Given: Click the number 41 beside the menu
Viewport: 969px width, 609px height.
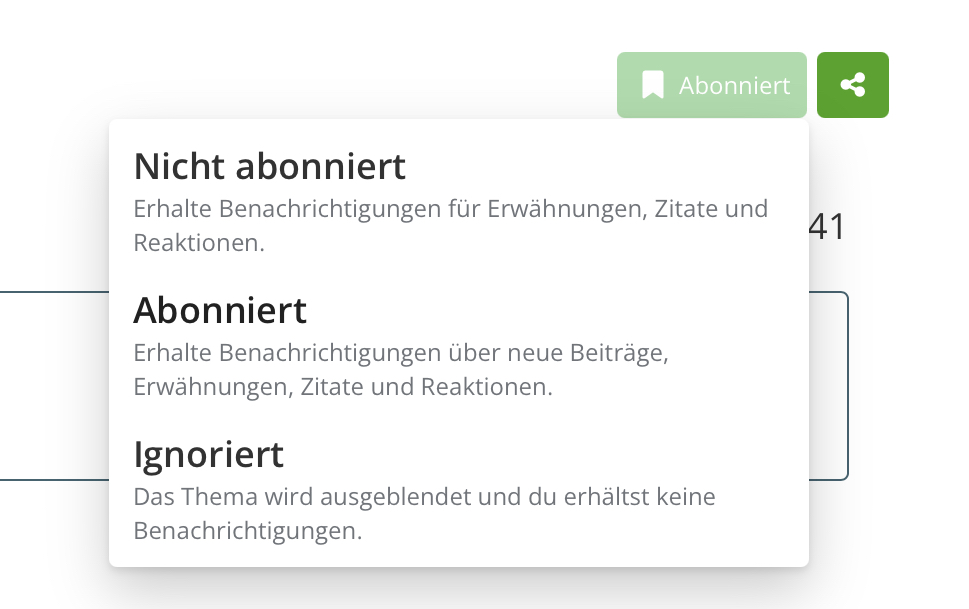Looking at the screenshot, I should tap(827, 227).
